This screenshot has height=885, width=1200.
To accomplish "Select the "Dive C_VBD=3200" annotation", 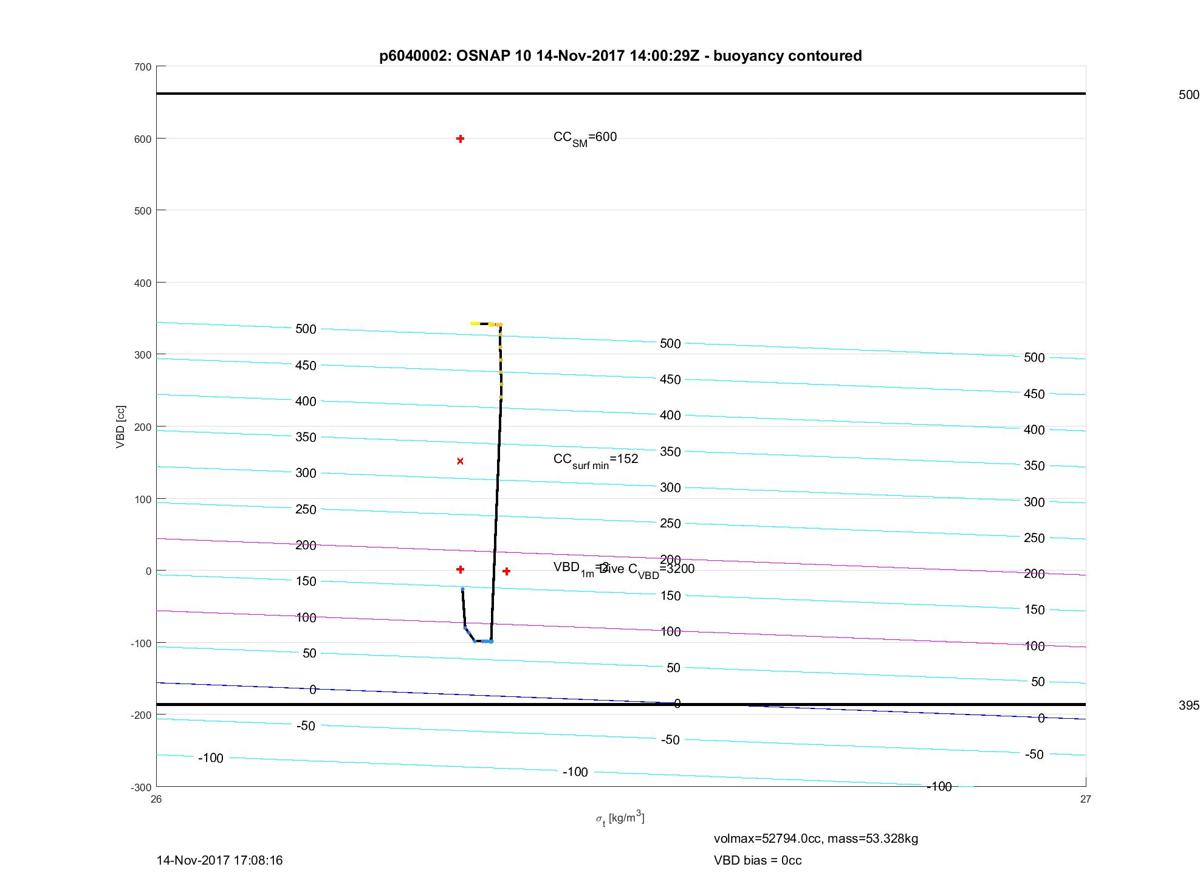I will pos(646,569).
